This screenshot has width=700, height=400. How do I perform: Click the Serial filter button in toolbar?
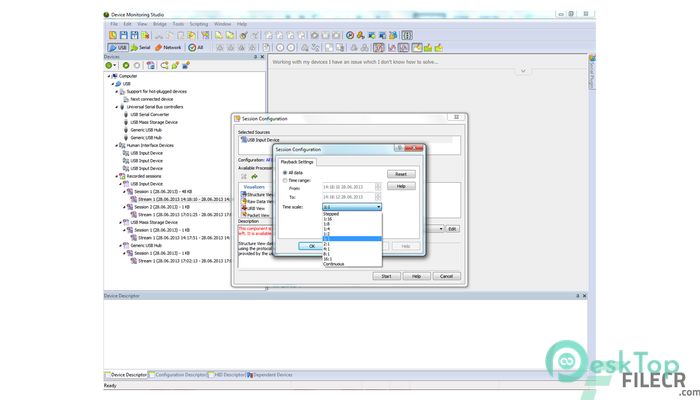pyautogui.click(x=140, y=47)
